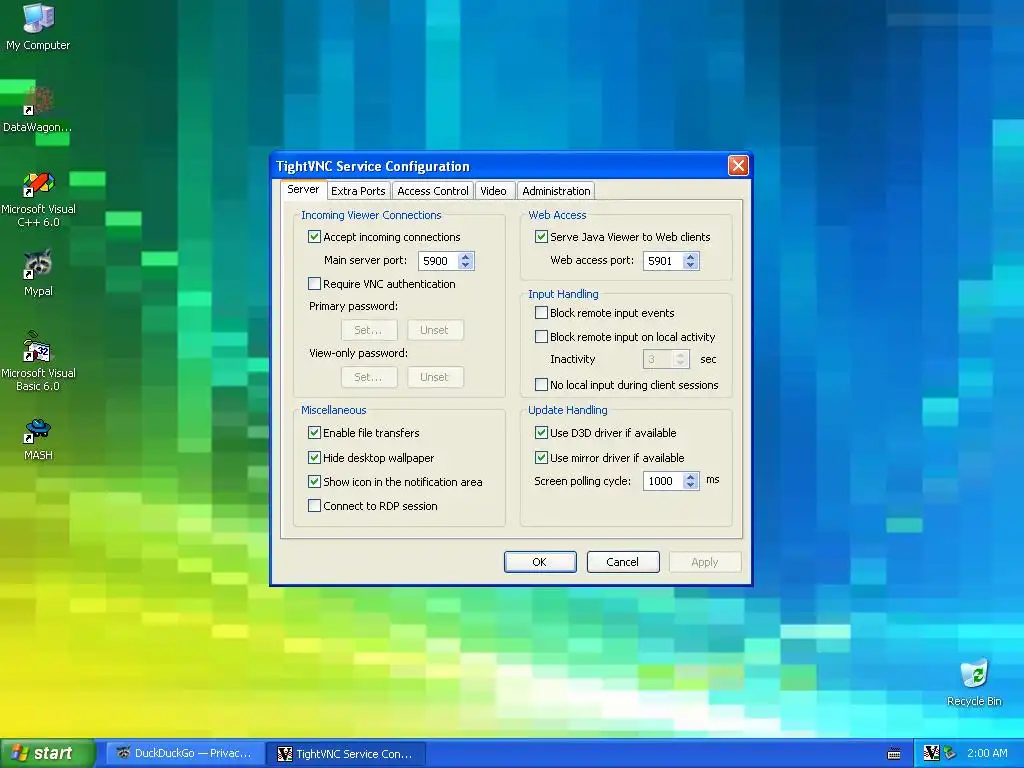Image resolution: width=1024 pixels, height=768 pixels.
Task: Click the on-screen keyboard taskbar icon
Action: point(894,754)
